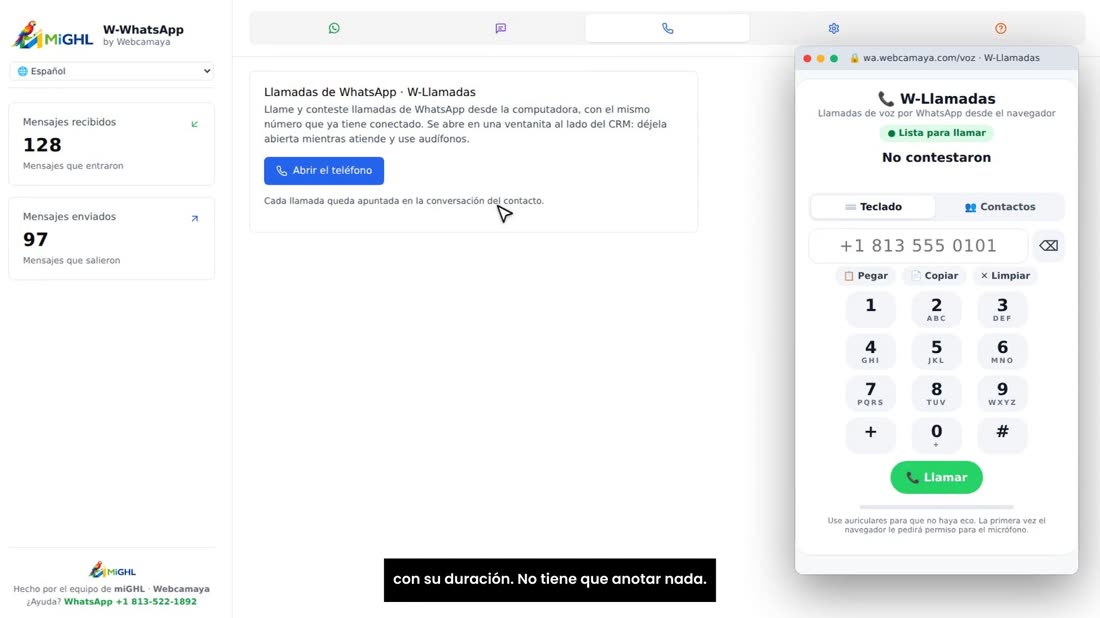Click the Pegar button

click(x=866, y=276)
